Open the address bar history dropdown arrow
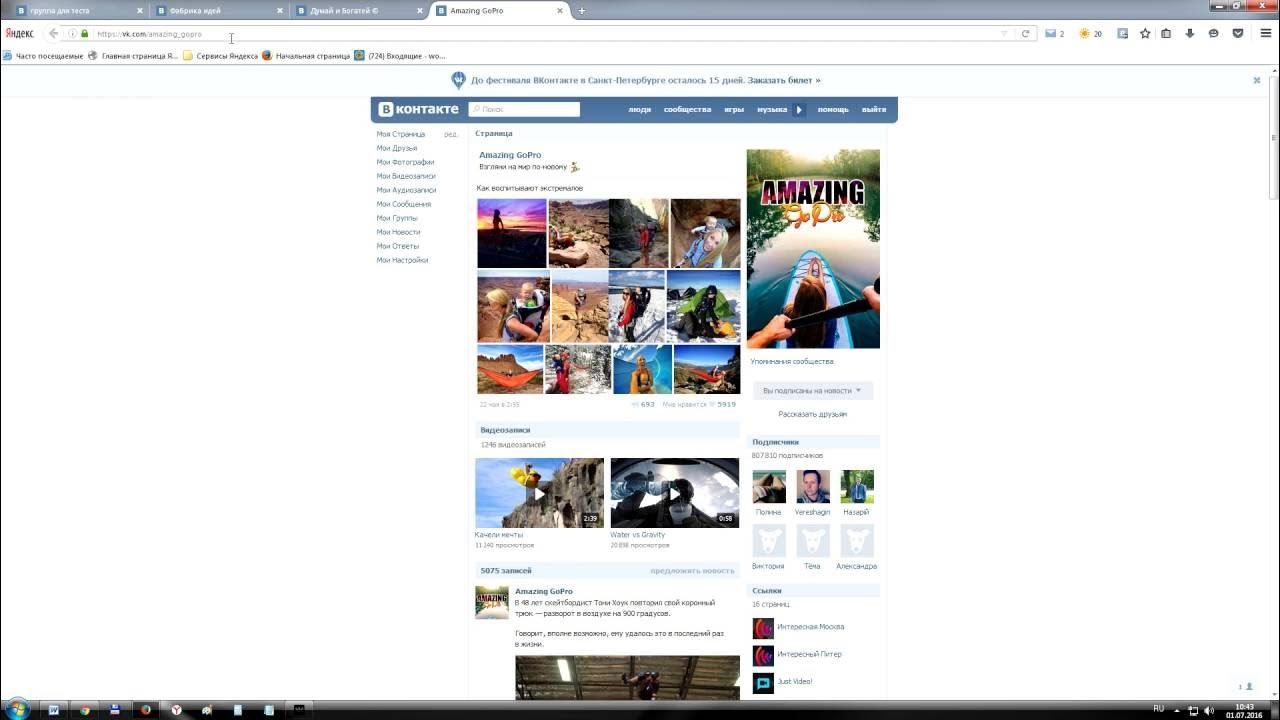 coord(1004,34)
